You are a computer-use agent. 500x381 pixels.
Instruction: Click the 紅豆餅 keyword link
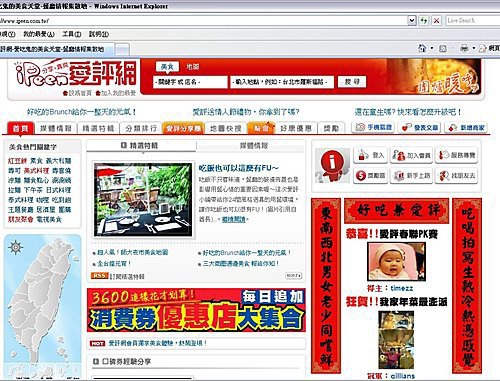(x=17, y=161)
